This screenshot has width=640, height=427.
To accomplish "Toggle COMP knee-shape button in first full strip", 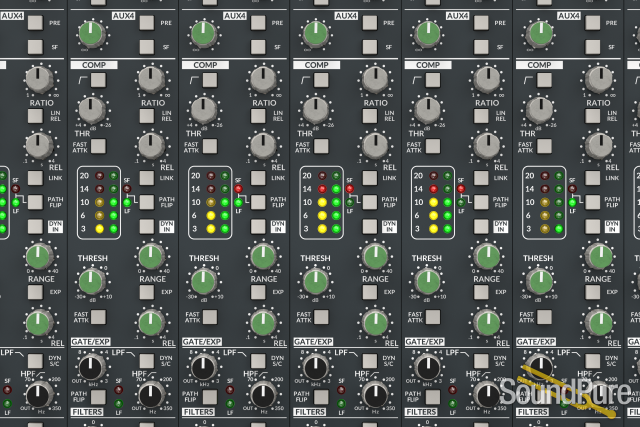I will 98,80.
